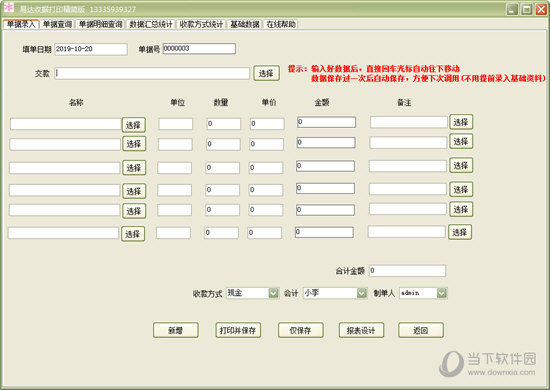
Task: Click 选择 beside sixth row 名称 field
Action: [x=133, y=234]
